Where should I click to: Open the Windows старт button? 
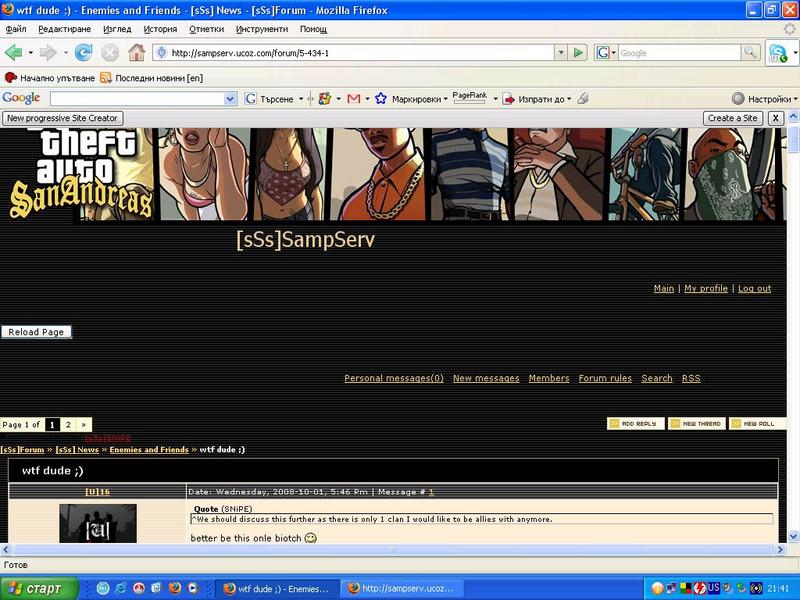point(39,588)
